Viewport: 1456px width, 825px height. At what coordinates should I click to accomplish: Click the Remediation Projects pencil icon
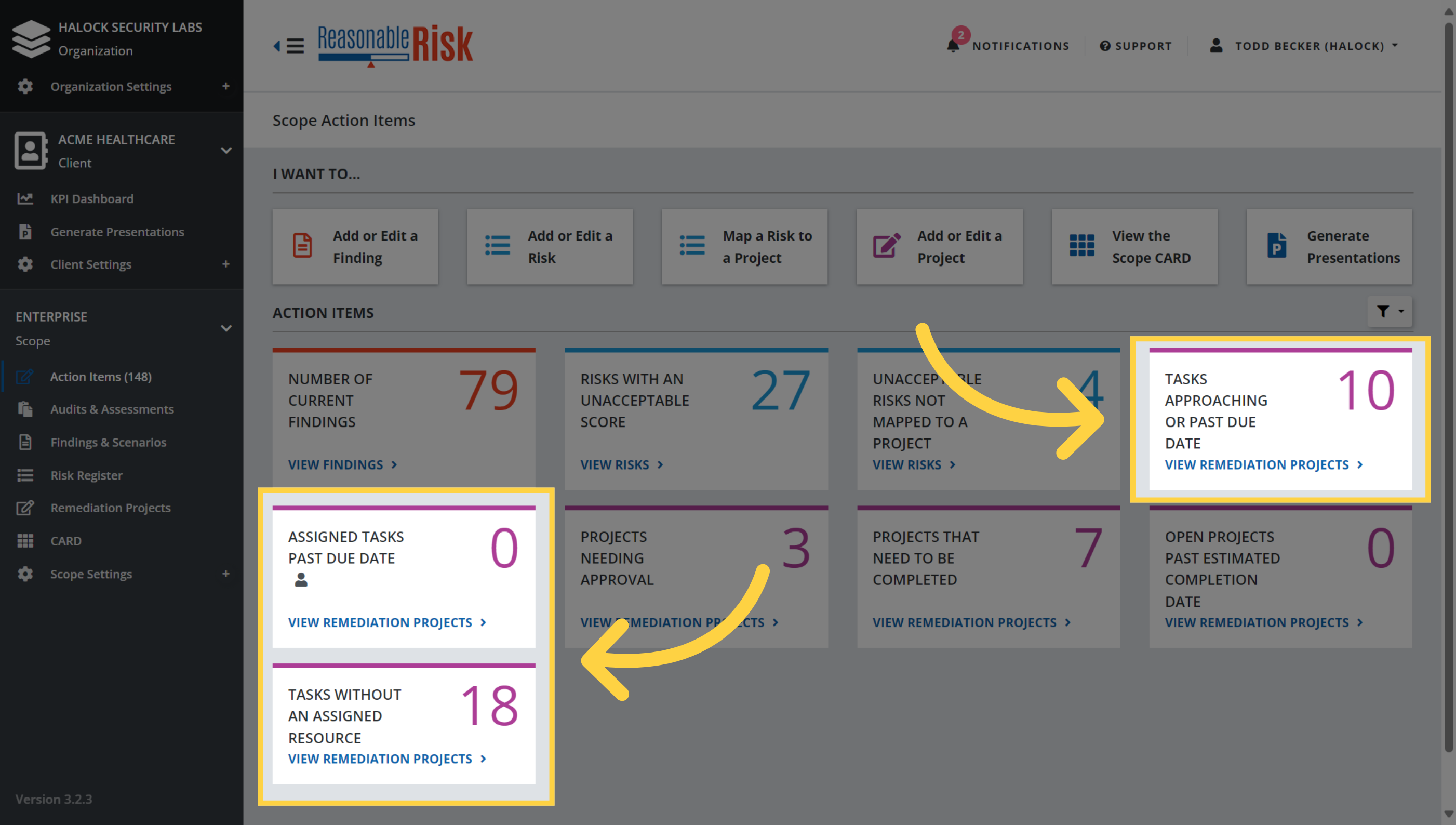pos(25,508)
